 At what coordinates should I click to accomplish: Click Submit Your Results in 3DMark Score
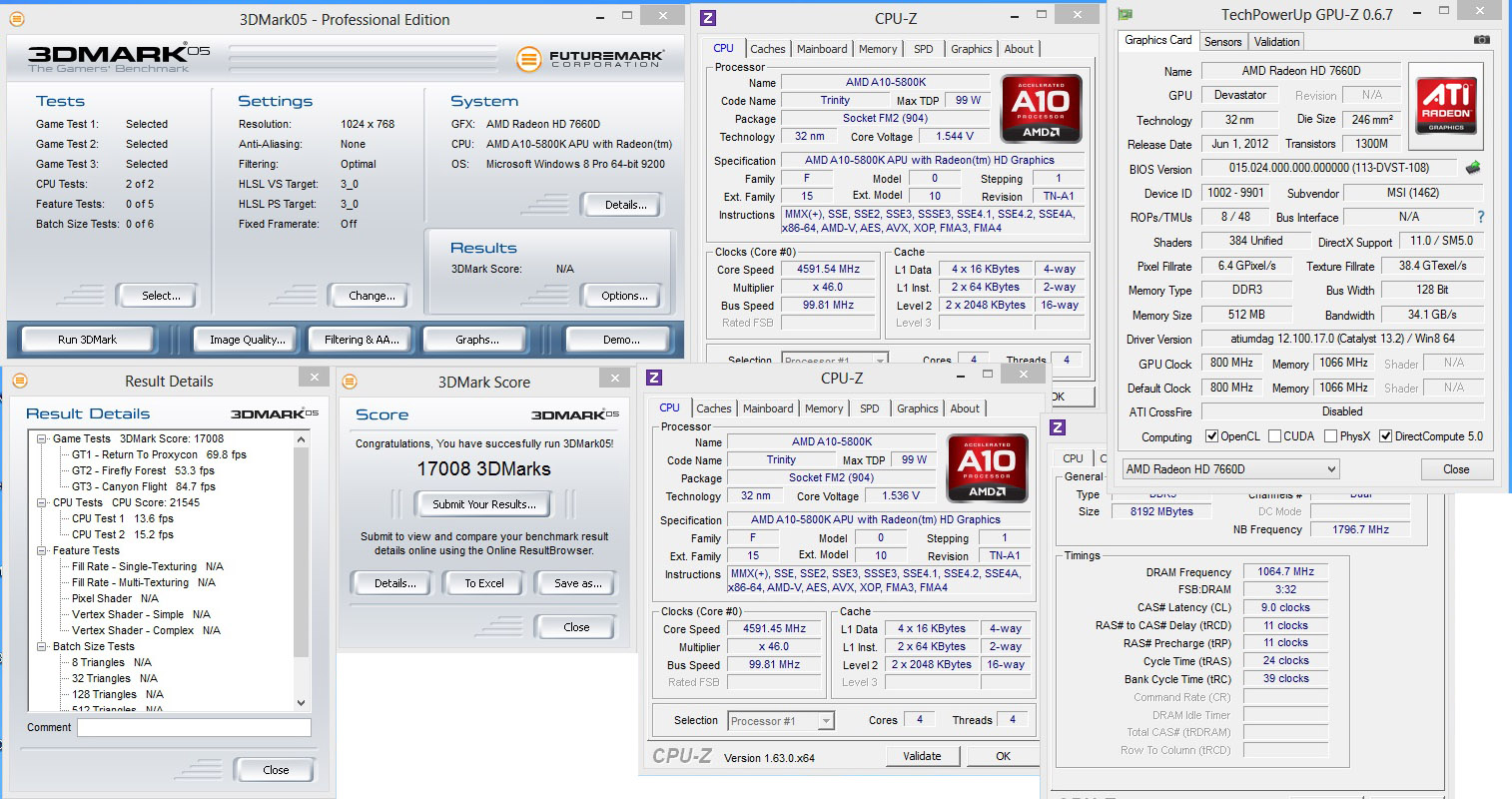(483, 504)
